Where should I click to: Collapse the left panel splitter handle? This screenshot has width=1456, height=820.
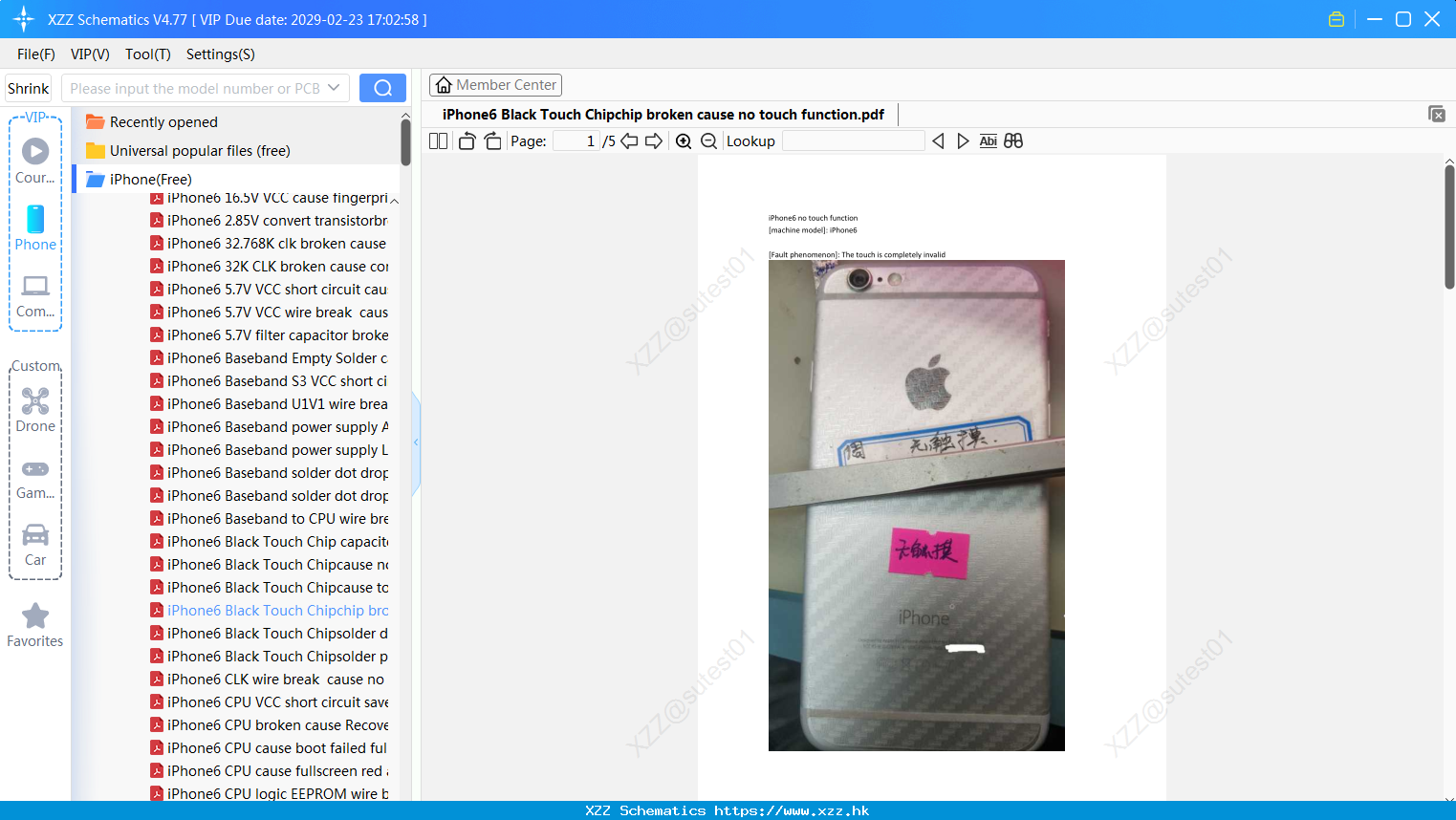(416, 442)
